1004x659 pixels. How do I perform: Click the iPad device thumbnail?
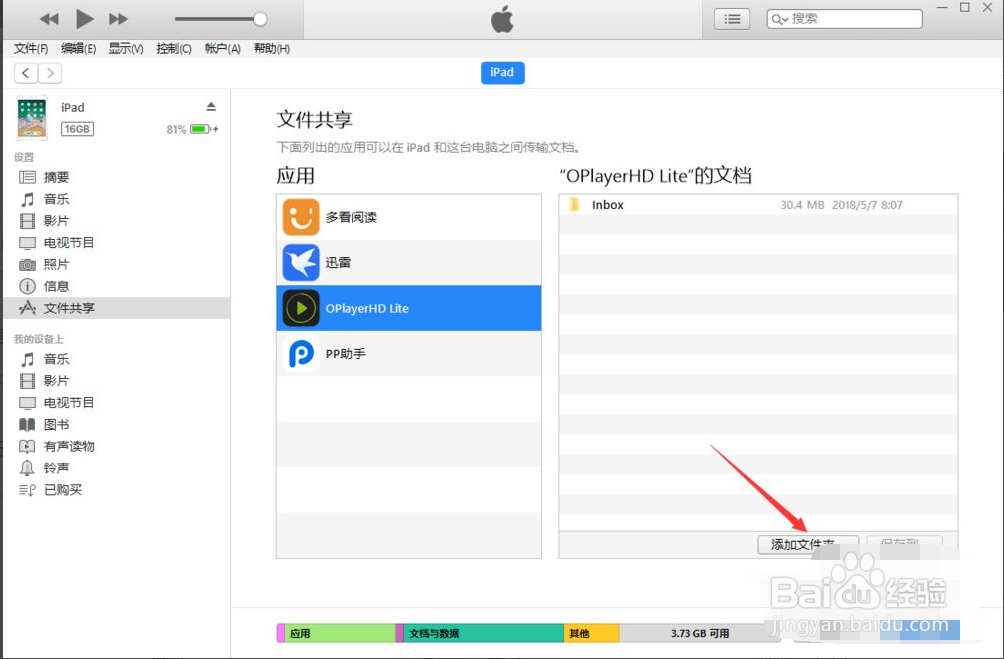click(32, 118)
